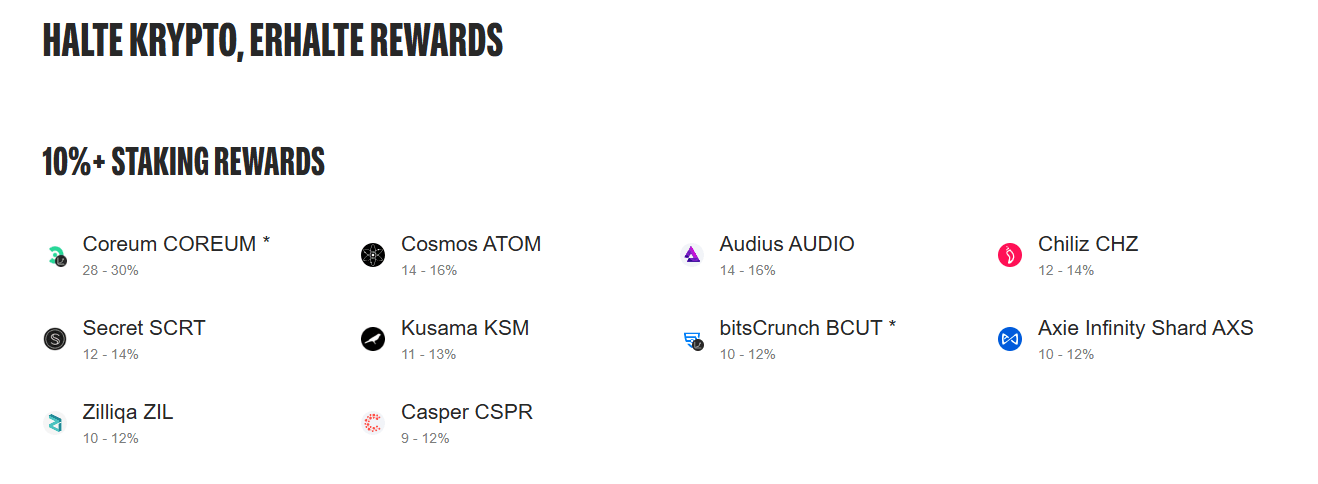Viewport: 1318px width, 484px height.
Task: Select the Audius AUDIO name link
Action: (787, 244)
